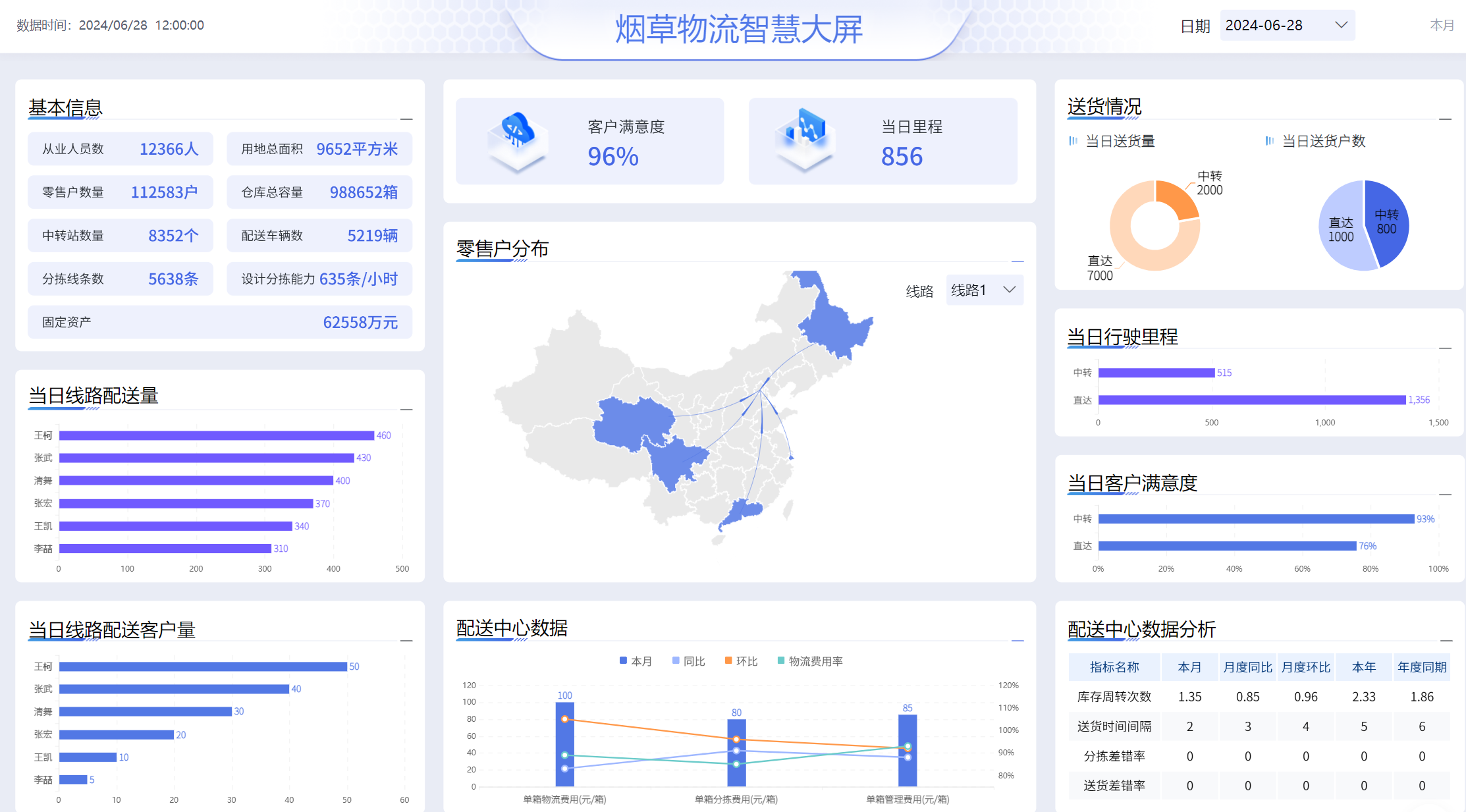Viewport: 1466px width, 812px height.
Task: Collapse the 配送中心数据 panel with the dash
Action: pyautogui.click(x=1018, y=640)
